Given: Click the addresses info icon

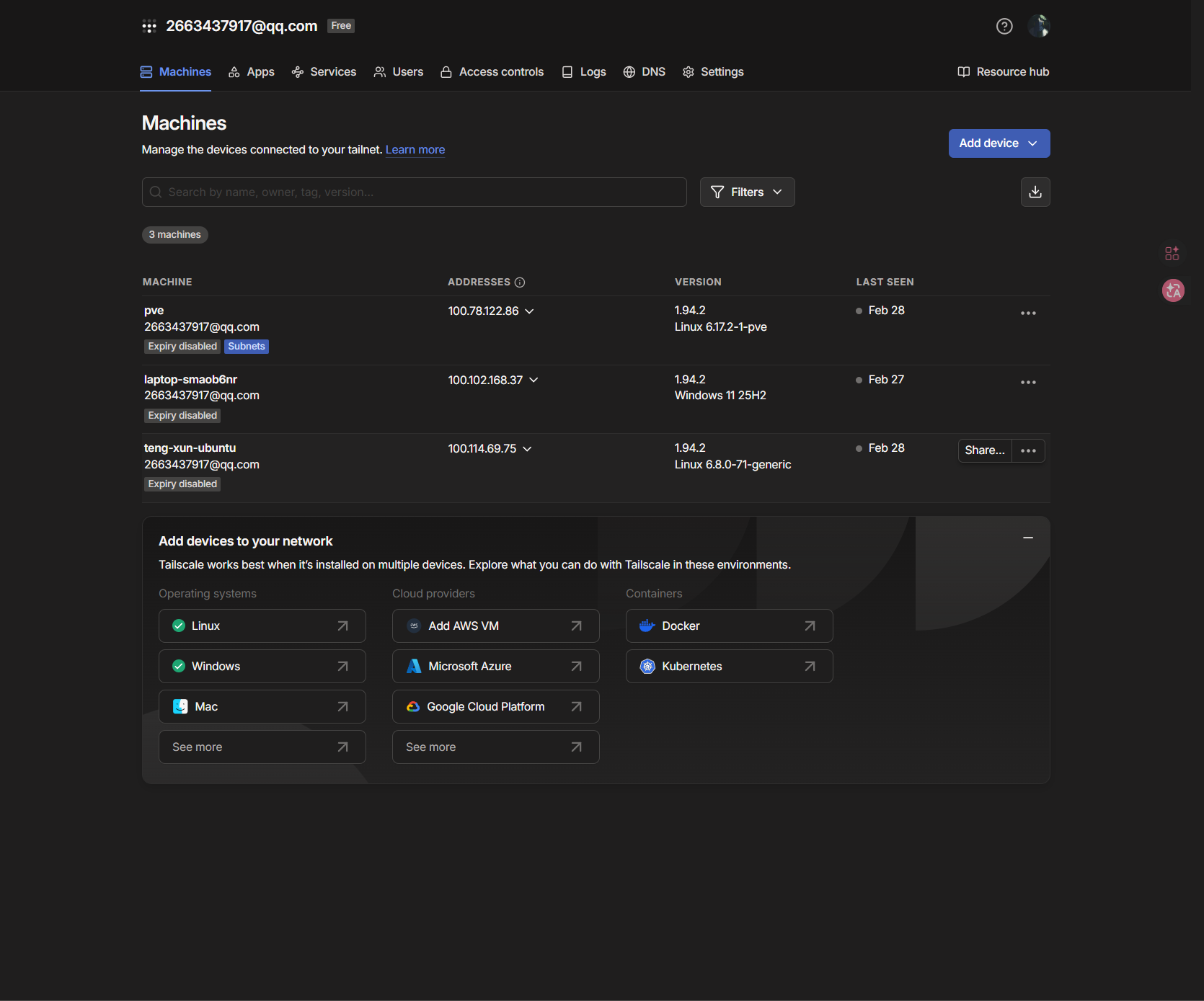Looking at the screenshot, I should pos(520,282).
